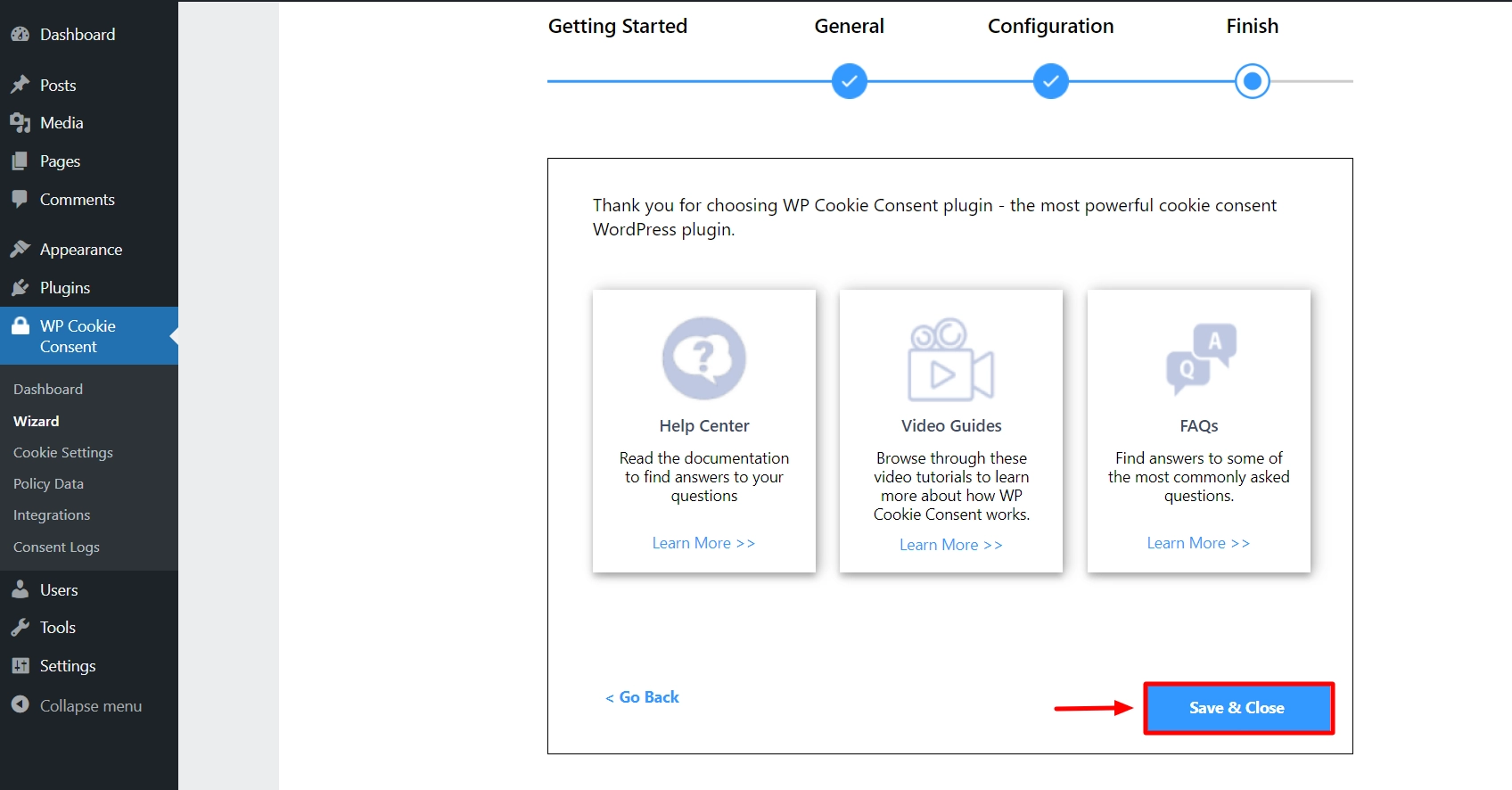
Task: Click the Tools wrench icon
Action: point(20,628)
